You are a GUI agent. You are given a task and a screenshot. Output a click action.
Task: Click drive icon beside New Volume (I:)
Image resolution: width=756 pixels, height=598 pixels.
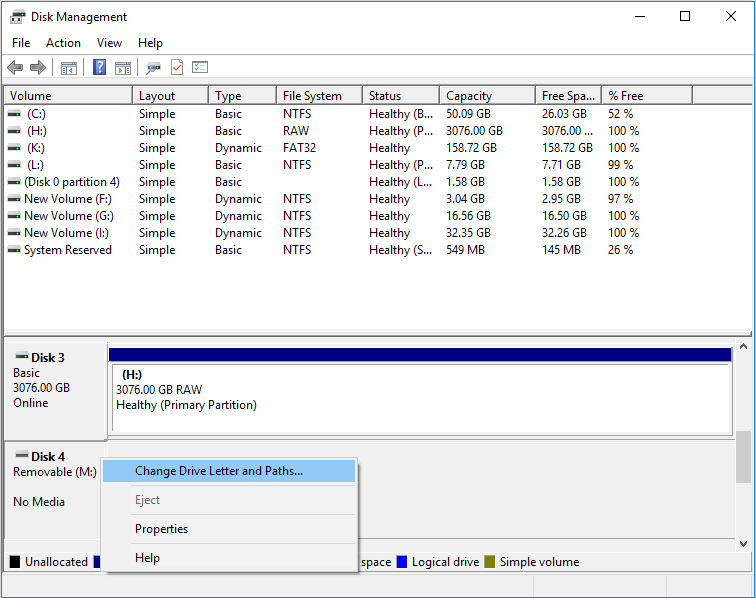click(x=14, y=233)
